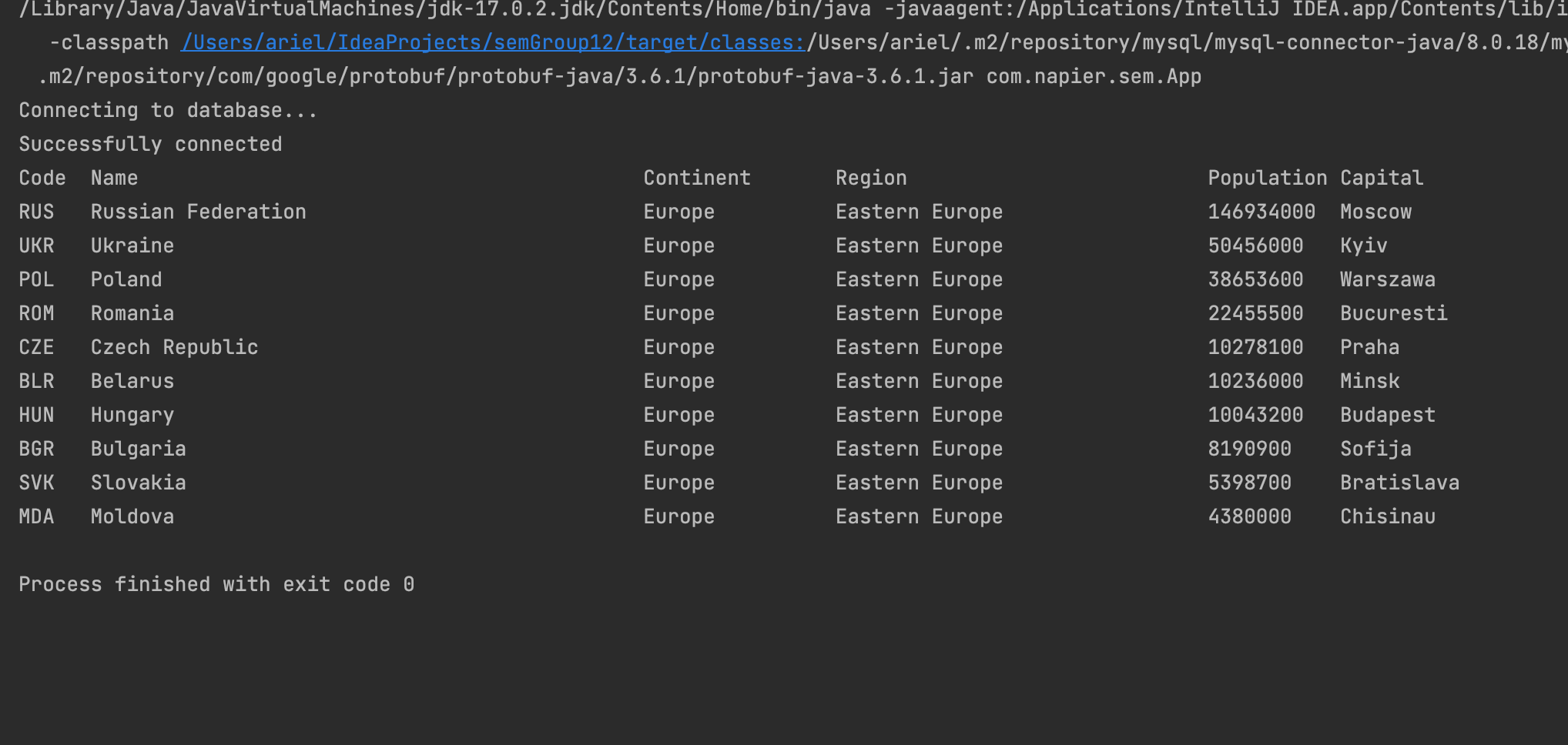
Task: Click 'Europe' continent in the Slovakia row
Action: coord(679,483)
